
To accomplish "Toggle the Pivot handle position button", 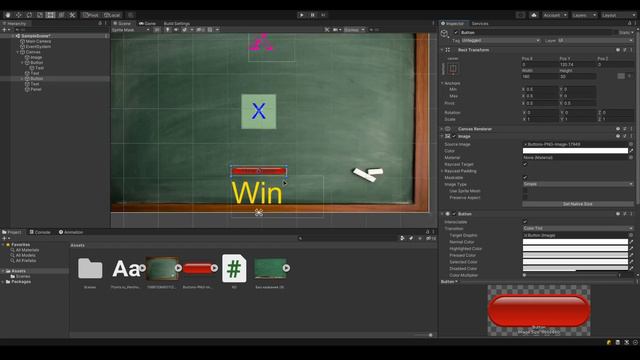I will point(91,15).
